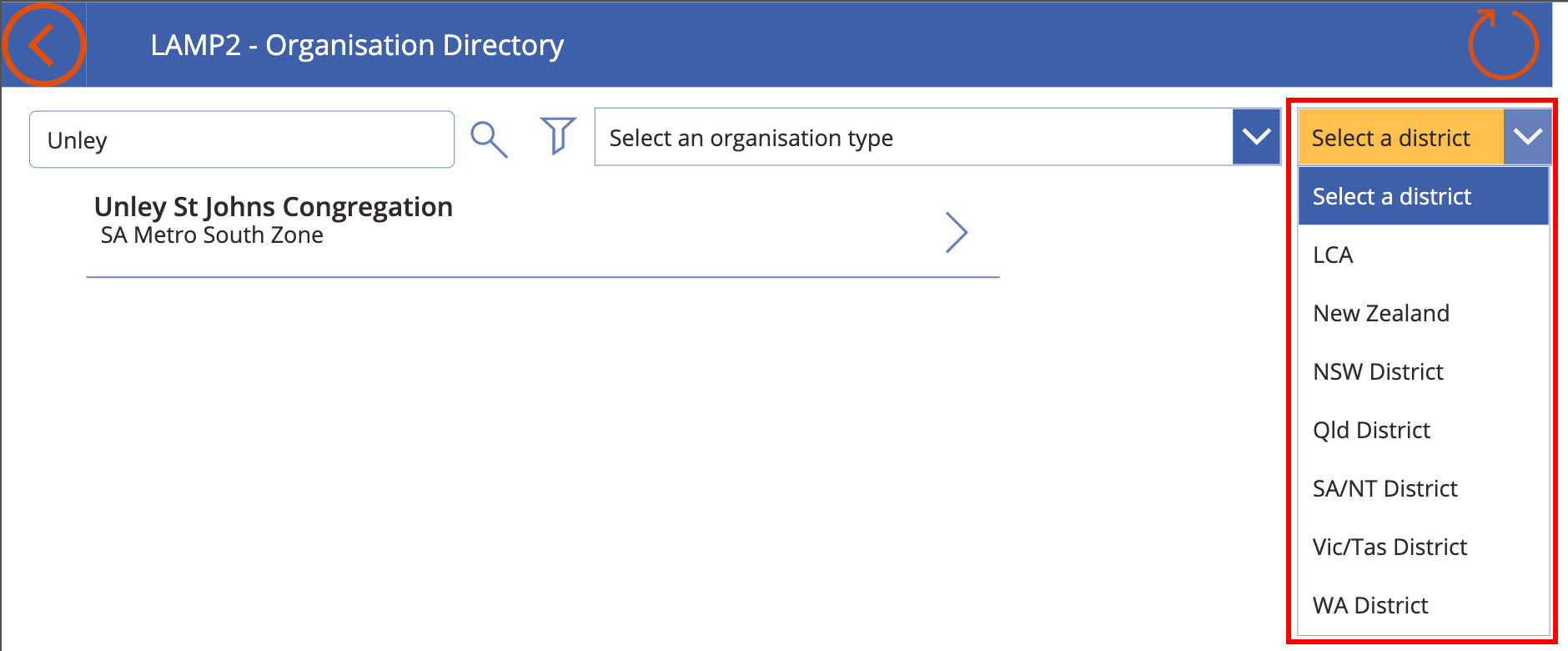
Task: Open Unley St Johns Congregation chevron arrow
Action: tap(957, 232)
